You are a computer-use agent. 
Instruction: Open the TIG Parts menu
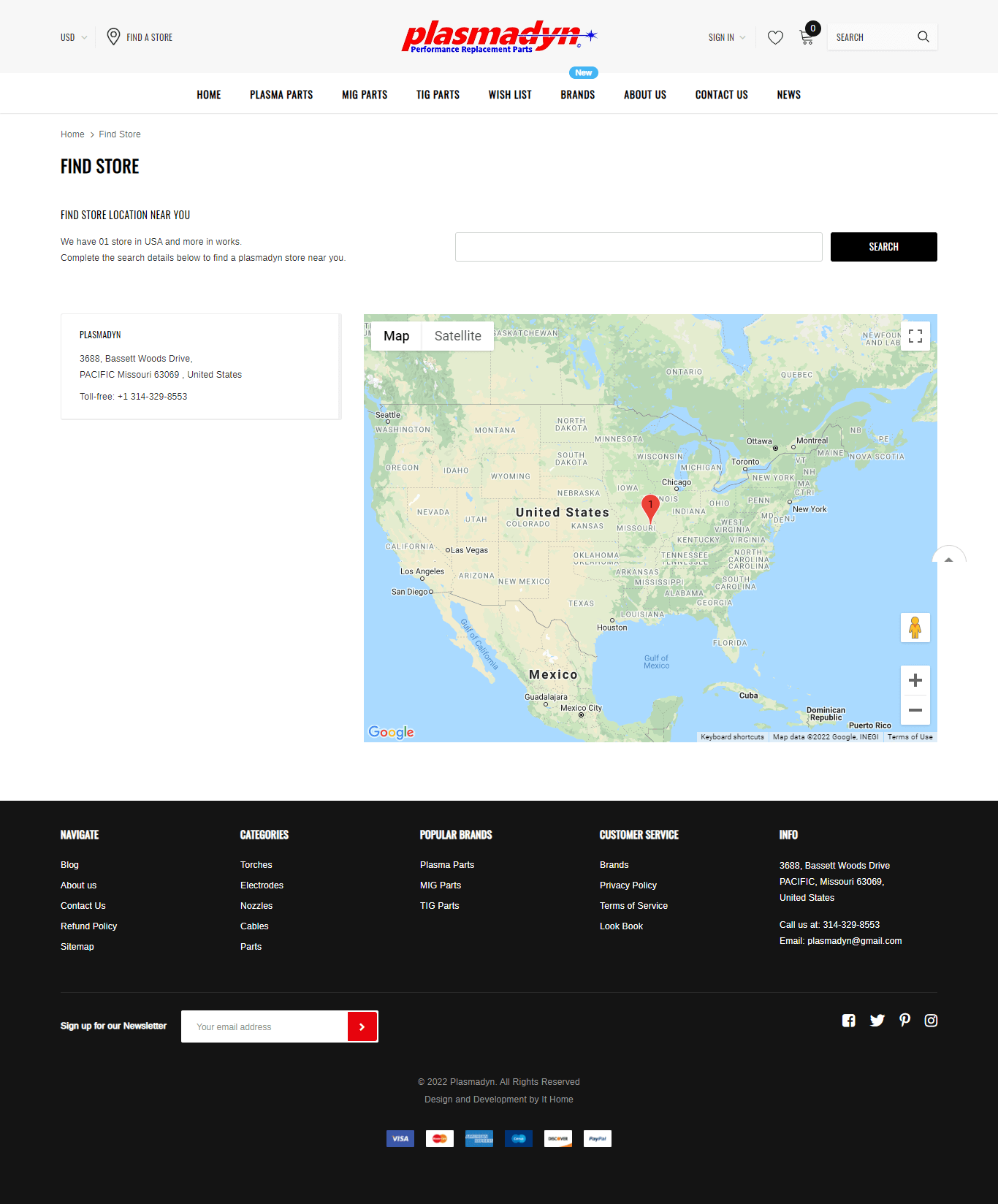click(438, 95)
